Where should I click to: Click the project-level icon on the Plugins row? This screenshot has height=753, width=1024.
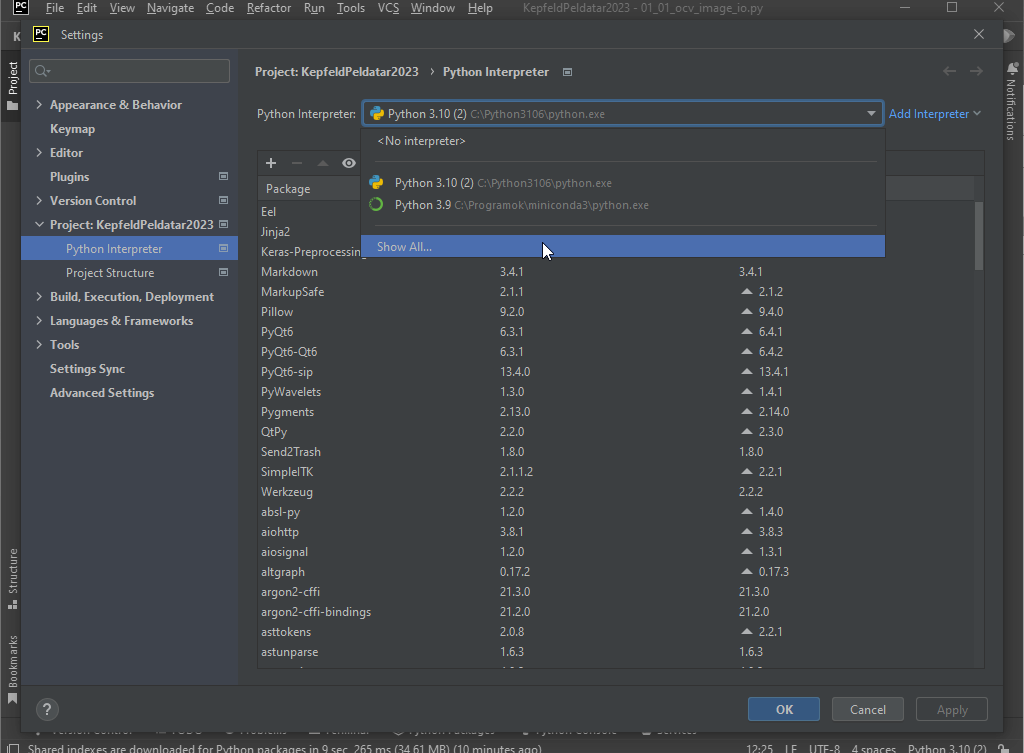[x=223, y=176]
